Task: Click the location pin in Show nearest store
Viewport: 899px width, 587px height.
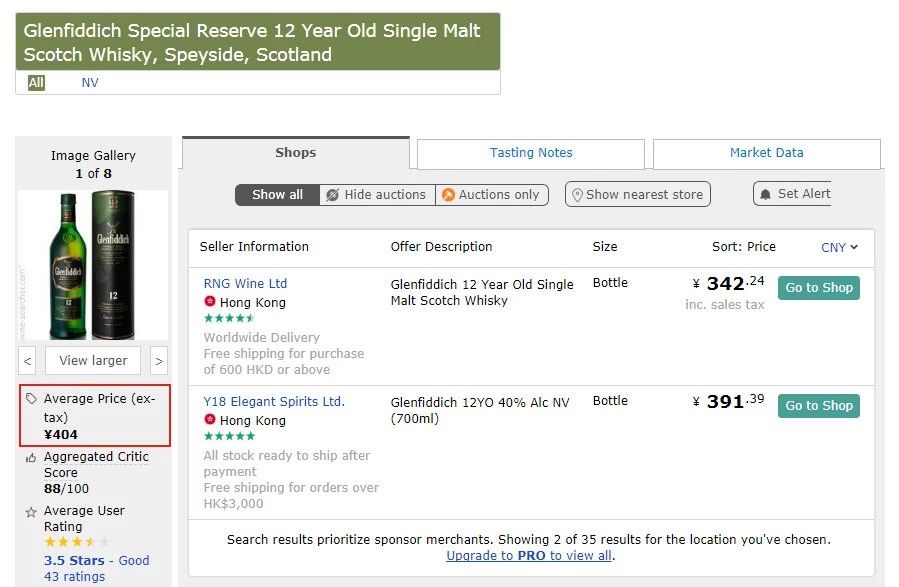Action: pos(575,194)
